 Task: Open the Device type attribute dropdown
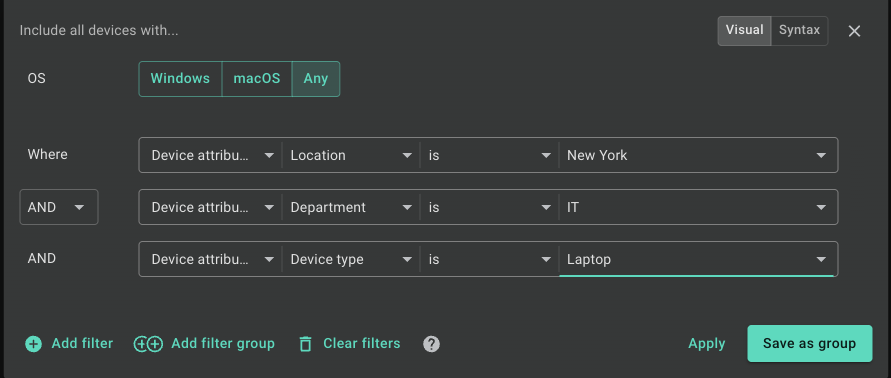click(x=351, y=259)
